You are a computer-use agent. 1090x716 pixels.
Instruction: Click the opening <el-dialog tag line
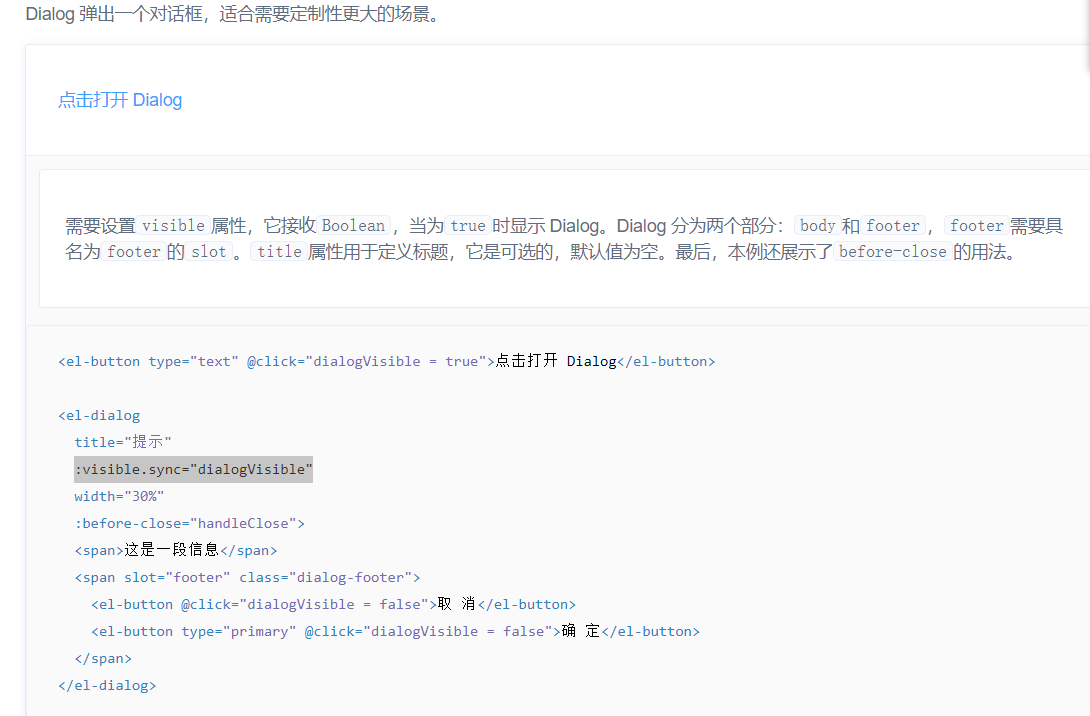(99, 416)
